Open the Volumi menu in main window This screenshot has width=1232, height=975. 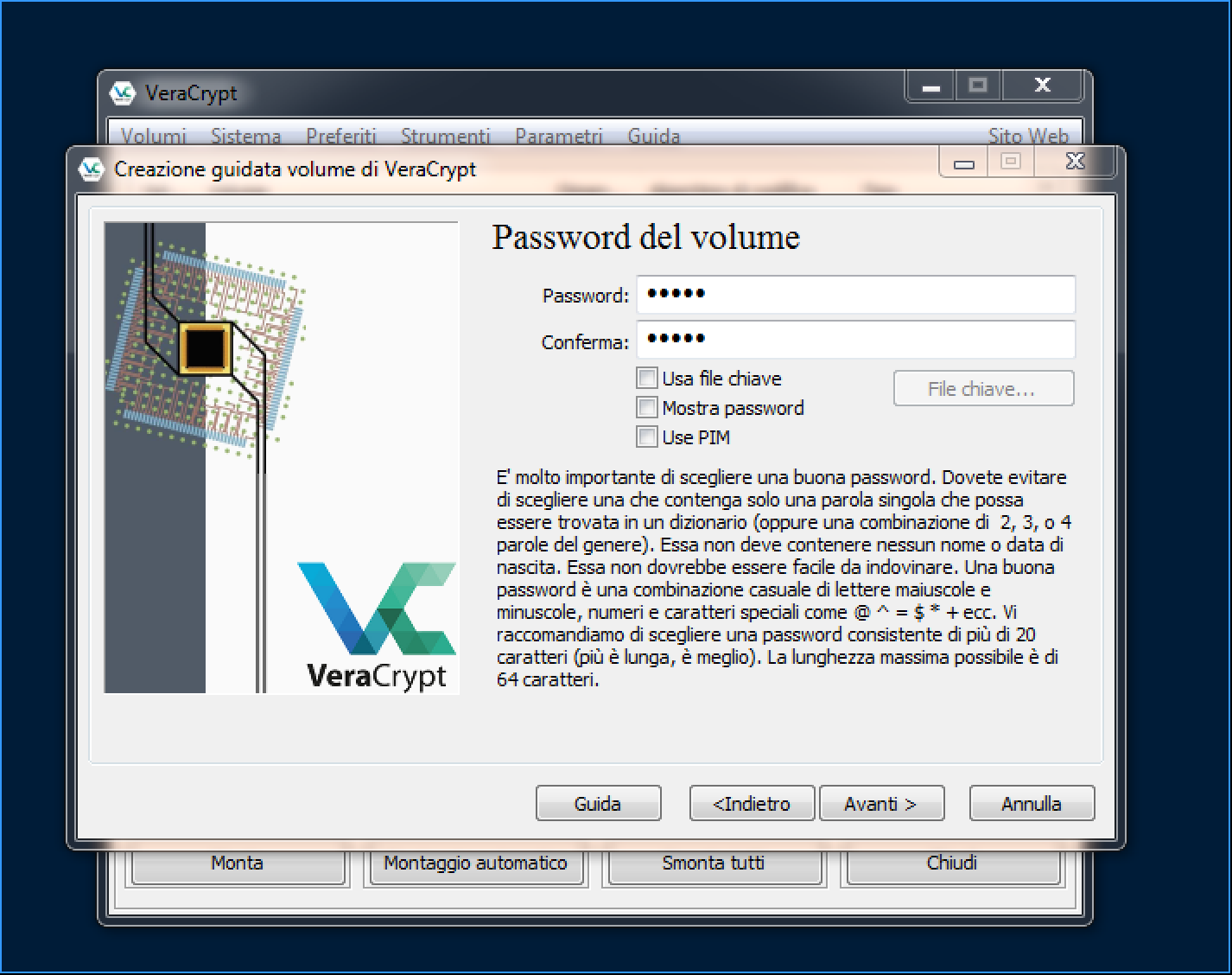tap(154, 136)
